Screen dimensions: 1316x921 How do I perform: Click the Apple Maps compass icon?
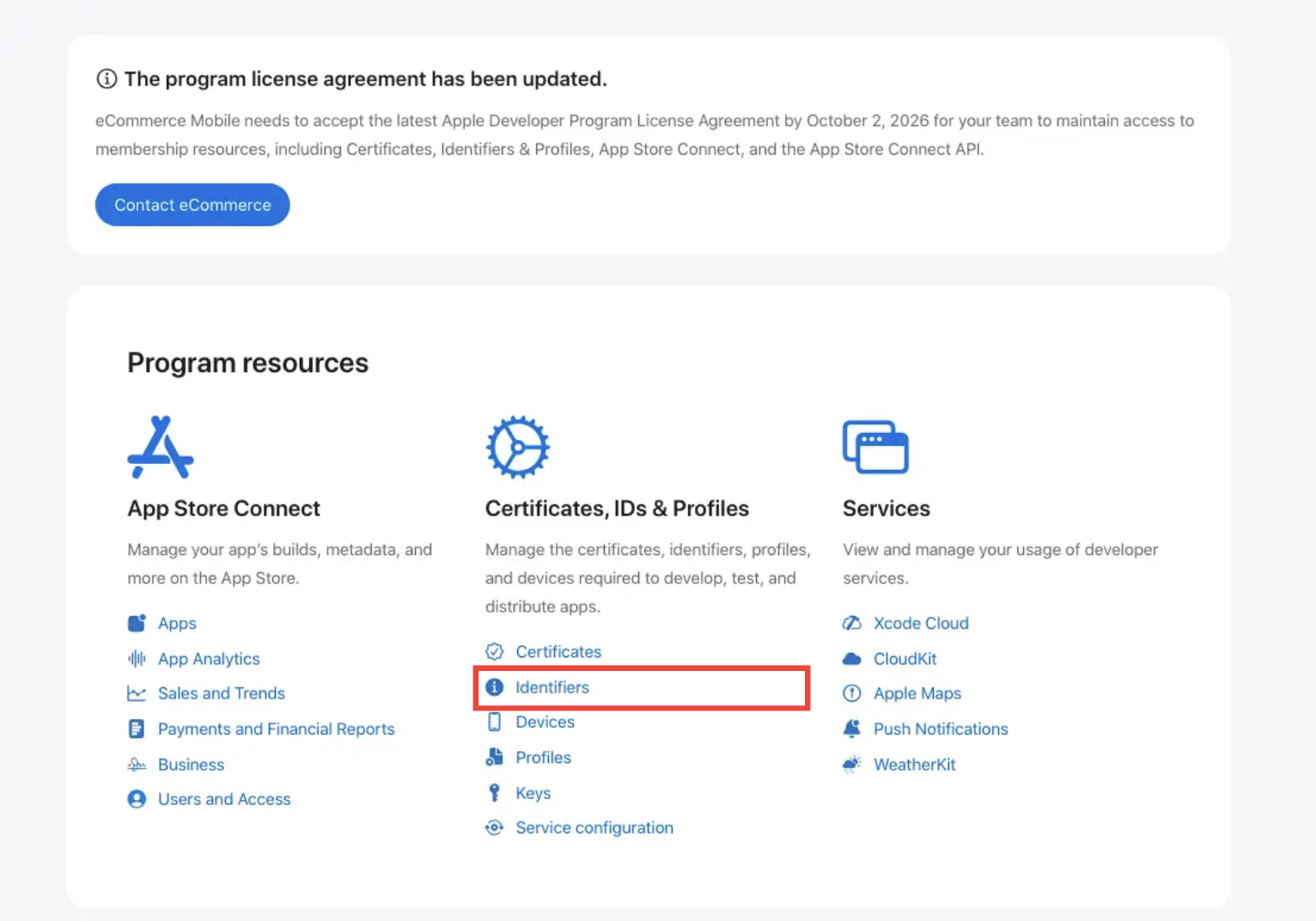coord(852,693)
